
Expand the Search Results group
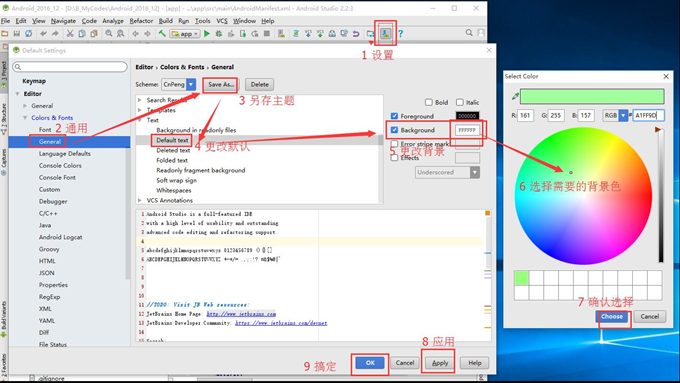click(x=140, y=100)
